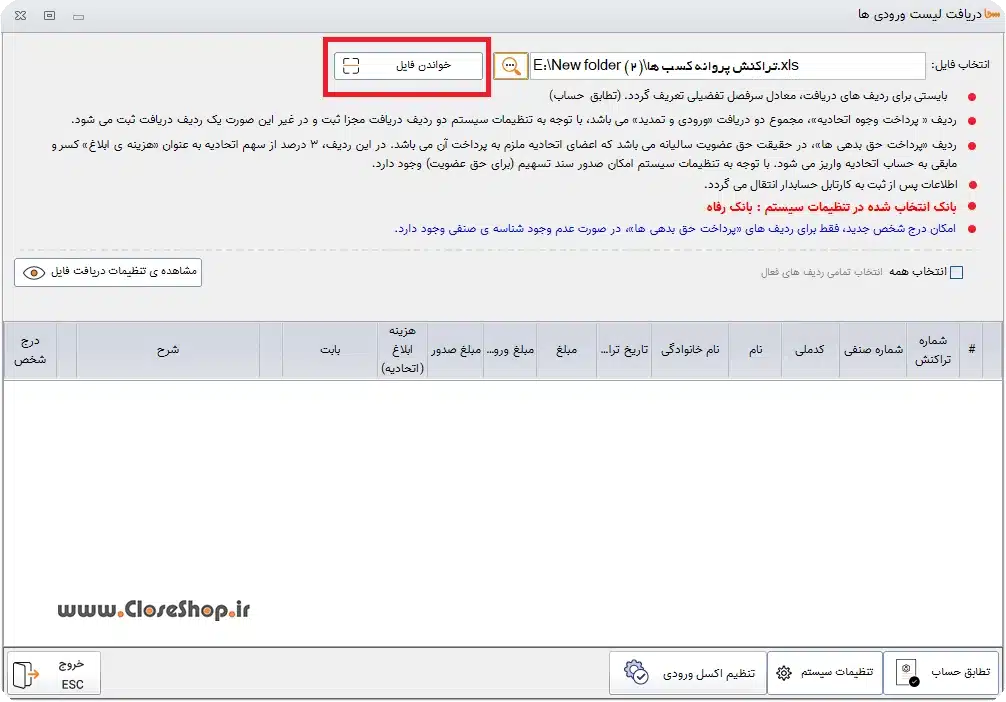
Task: Click the تطابق حساب button
Action: pyautogui.click(x=941, y=672)
